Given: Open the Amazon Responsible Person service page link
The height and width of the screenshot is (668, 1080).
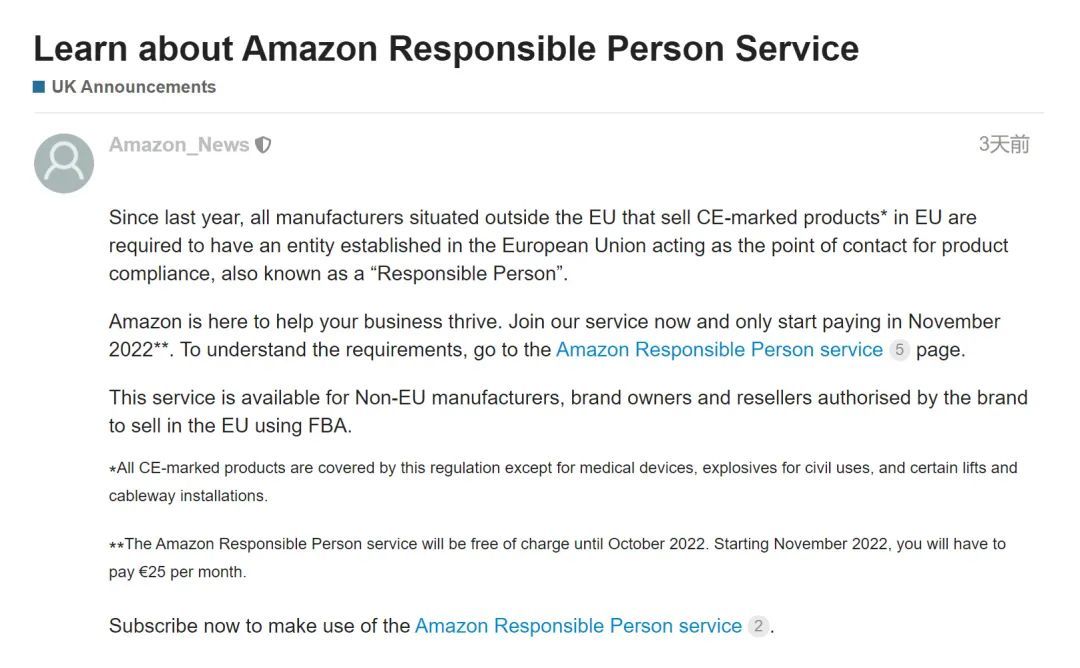Looking at the screenshot, I should (719, 350).
